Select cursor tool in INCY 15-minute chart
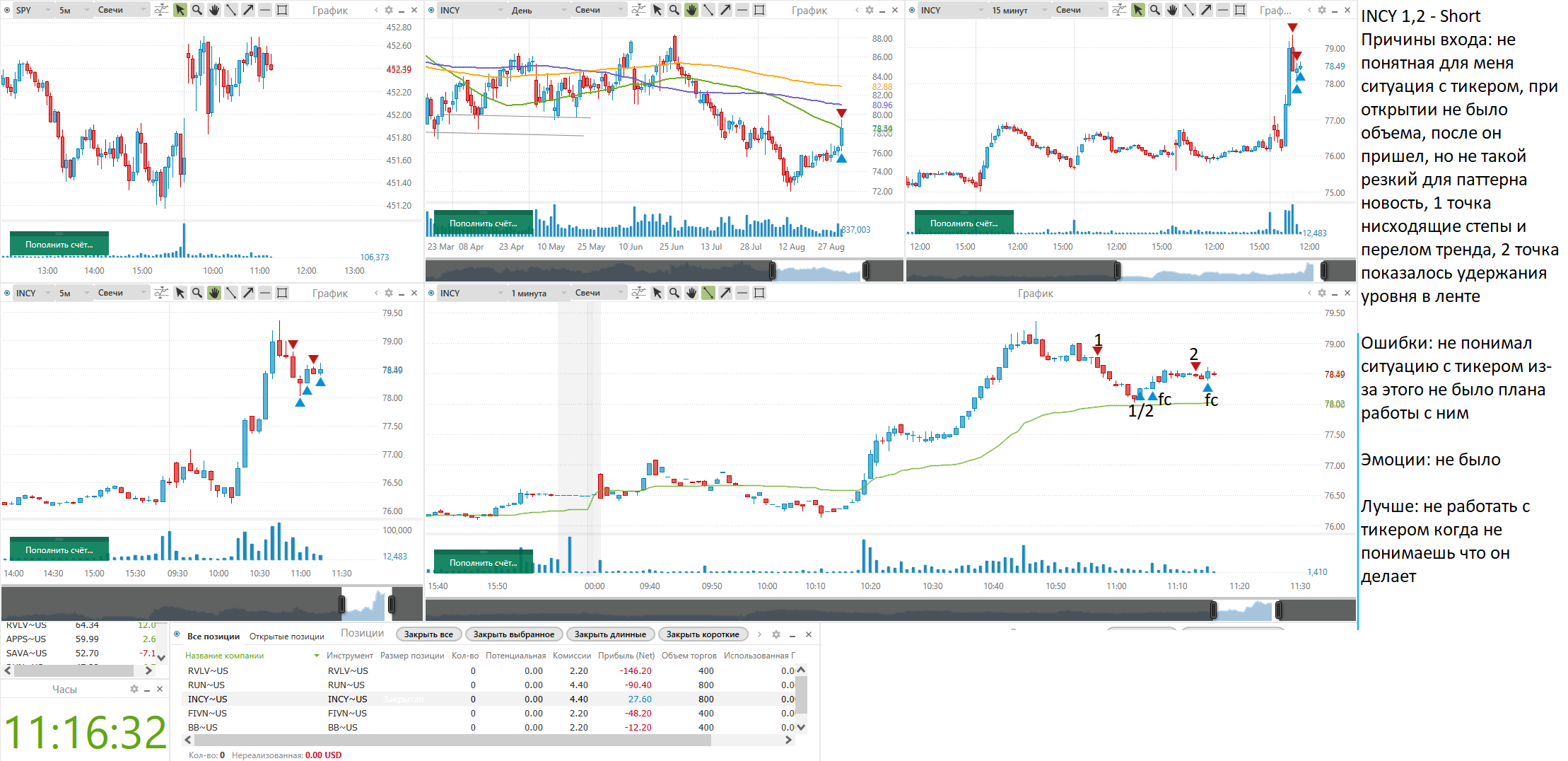Viewport: 1568px width, 761px height. (x=1138, y=10)
